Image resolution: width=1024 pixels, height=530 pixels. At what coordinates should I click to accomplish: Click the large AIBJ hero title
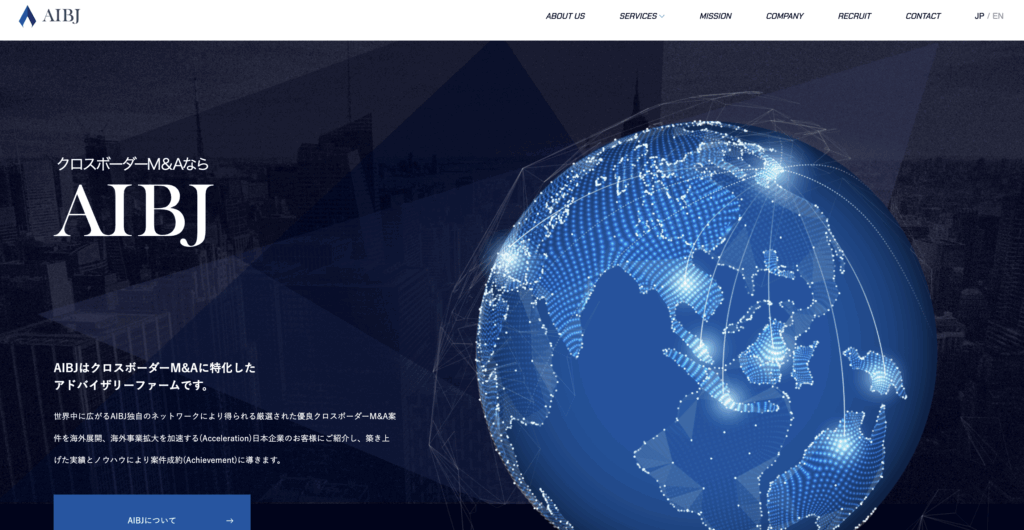tap(134, 214)
